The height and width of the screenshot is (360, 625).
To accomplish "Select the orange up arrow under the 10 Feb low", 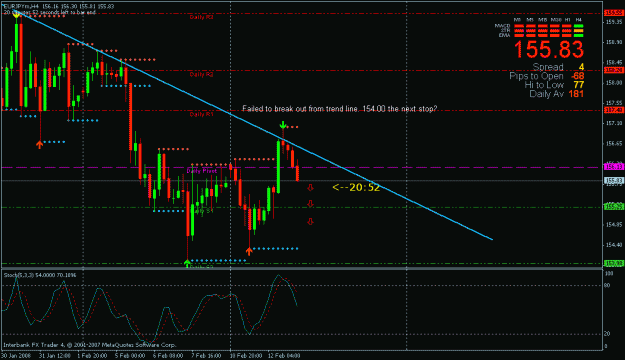I will (x=249, y=251).
